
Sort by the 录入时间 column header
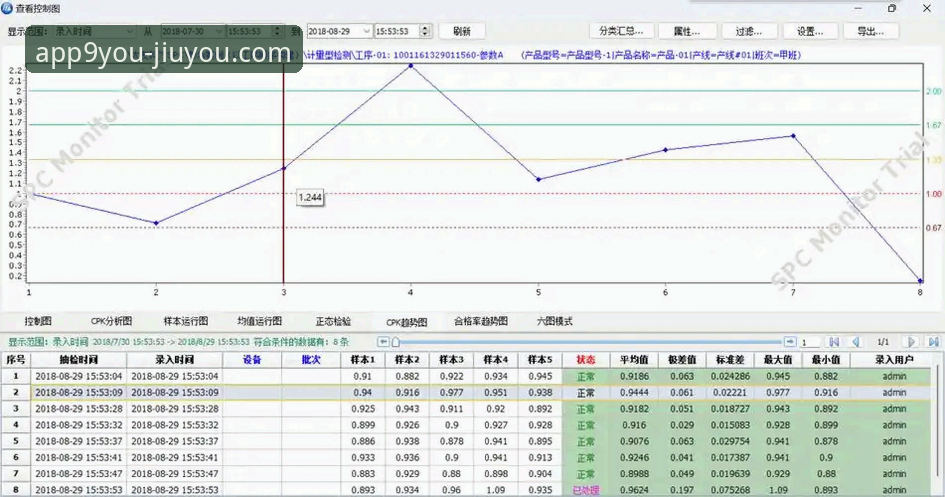(x=175, y=360)
